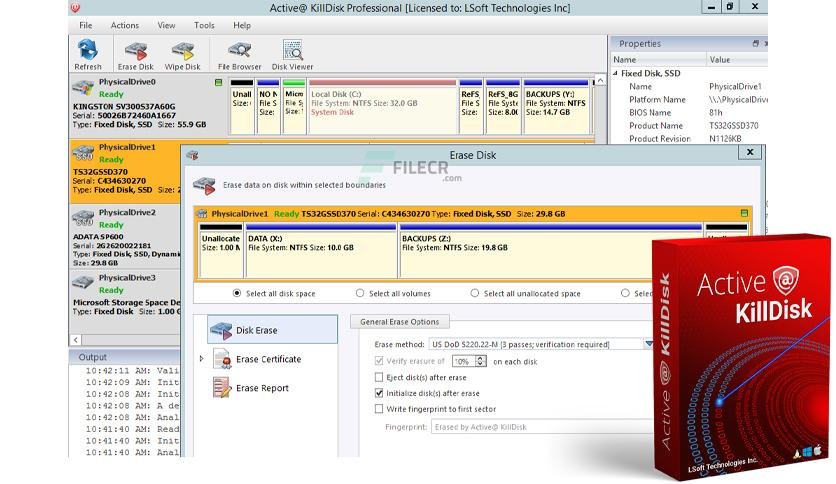Select the PhysicalDrive3 disk icon
Image resolution: width=836 pixels, height=484 pixels.
83,283
